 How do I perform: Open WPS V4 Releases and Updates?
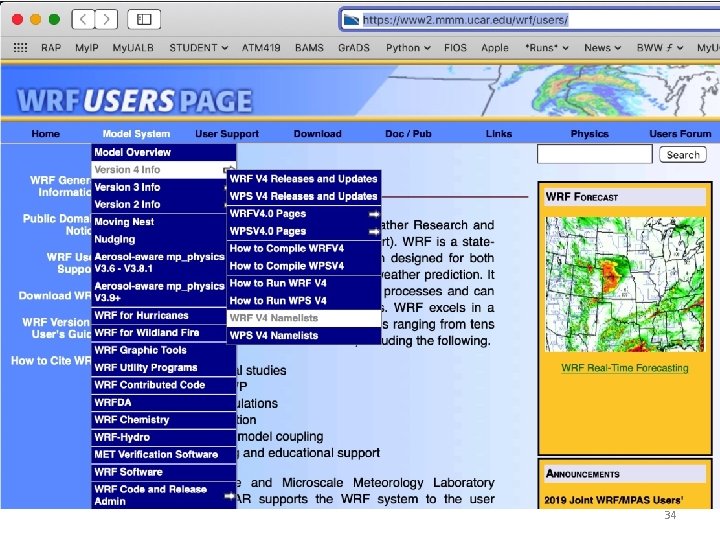[x=304, y=196]
